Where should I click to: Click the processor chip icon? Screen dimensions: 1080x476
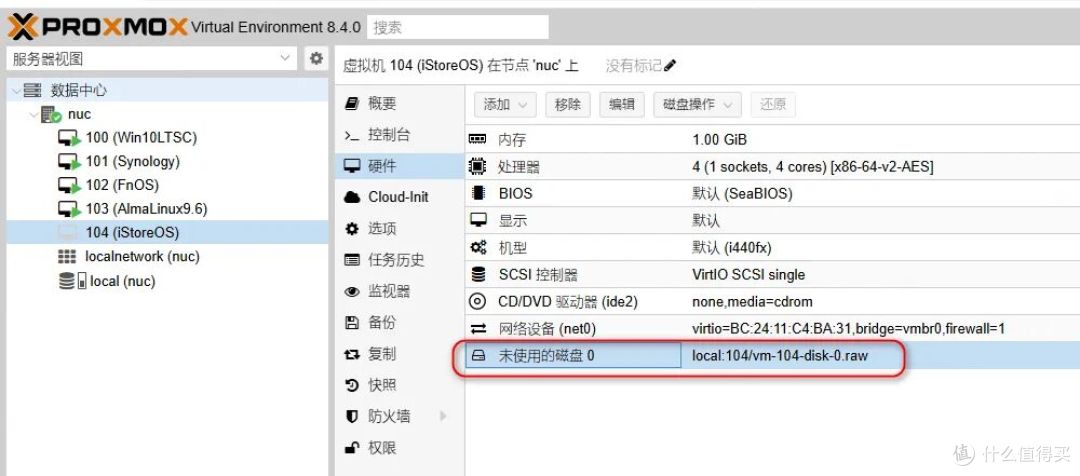(x=477, y=166)
